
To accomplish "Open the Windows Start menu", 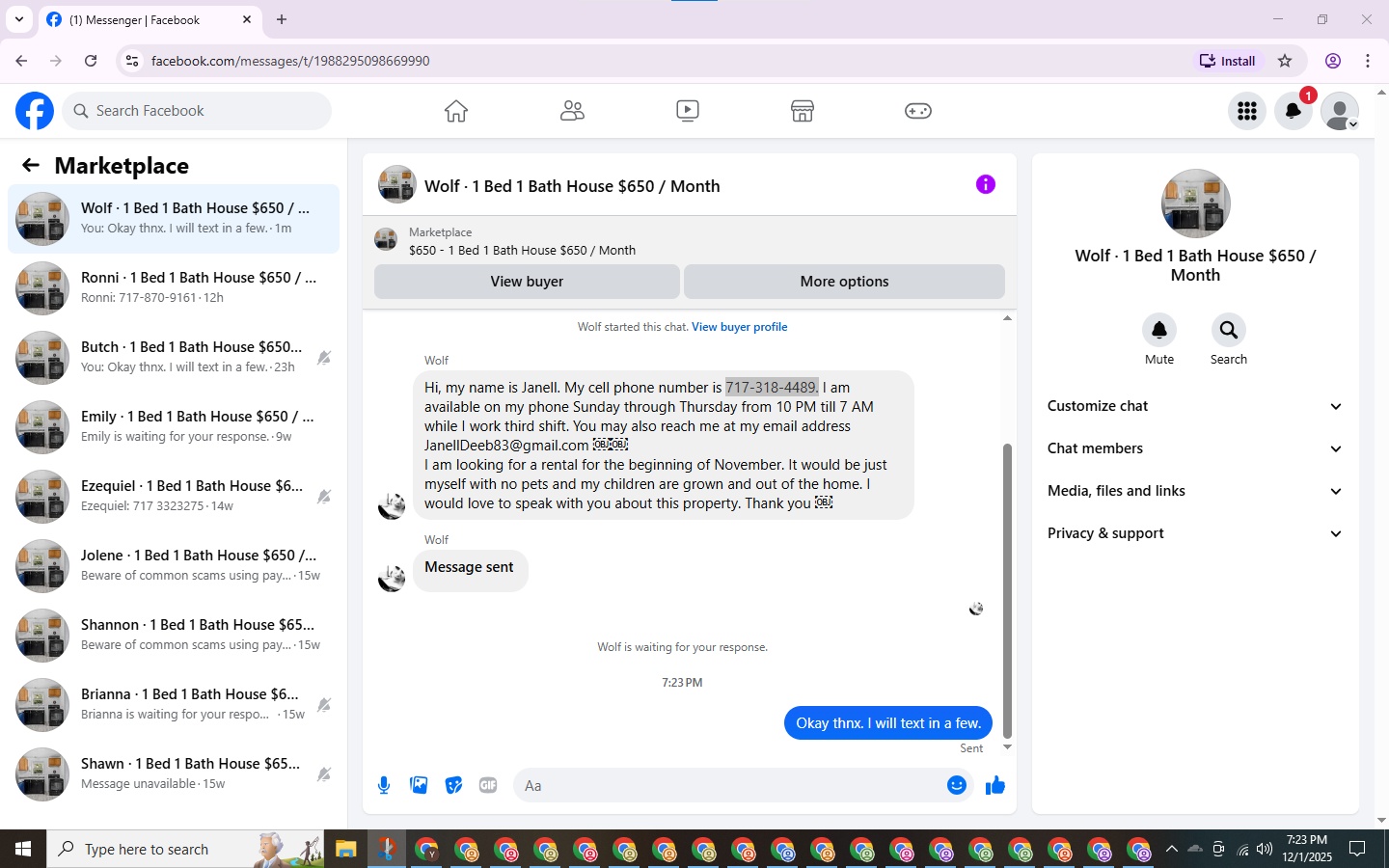I will click(23, 849).
